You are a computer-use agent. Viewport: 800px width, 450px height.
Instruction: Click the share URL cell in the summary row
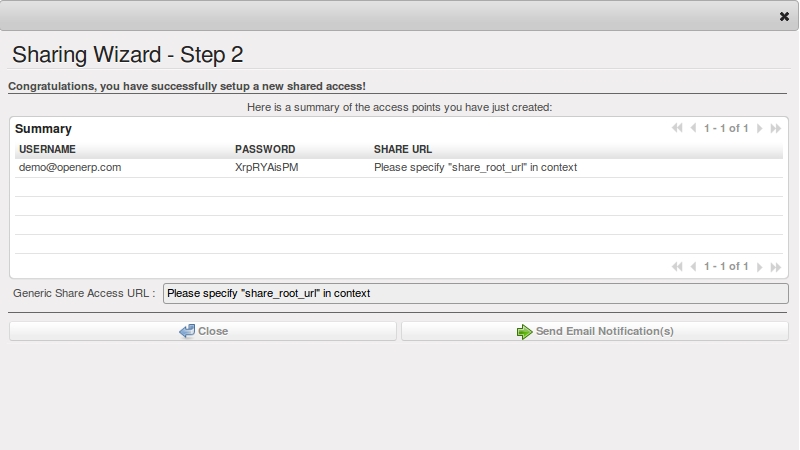[x=475, y=168]
